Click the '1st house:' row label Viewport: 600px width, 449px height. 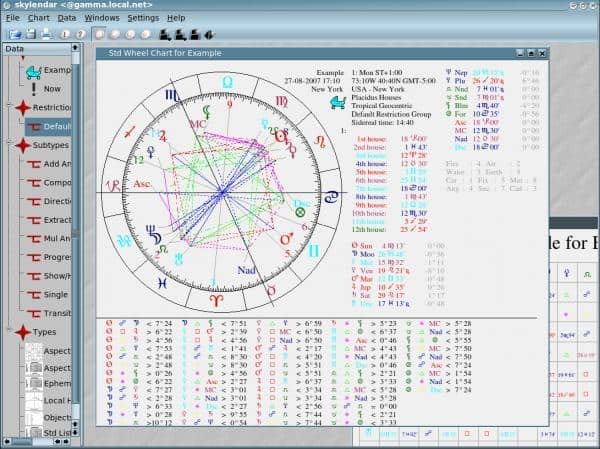click(x=371, y=139)
